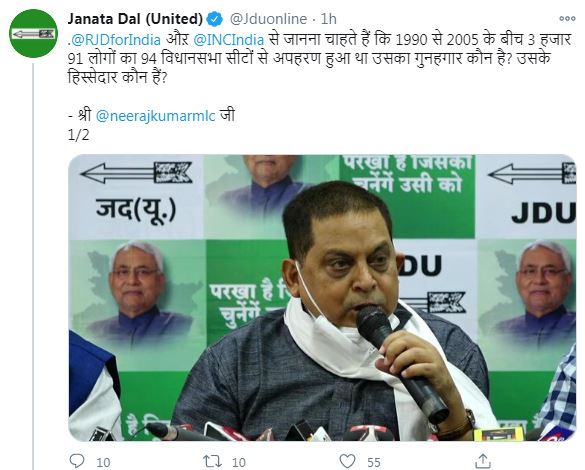585x470 pixels.
Task: Click the retweet count 10
Action: [239, 463]
